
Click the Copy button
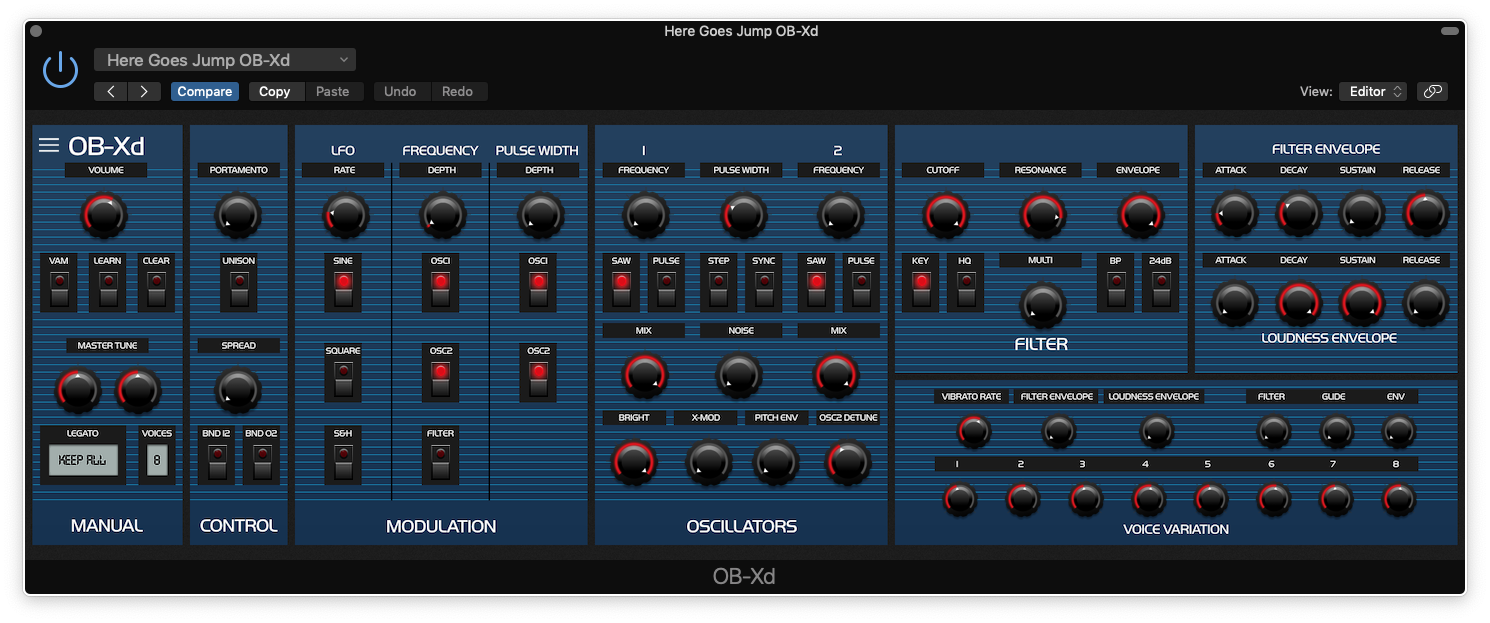275,91
